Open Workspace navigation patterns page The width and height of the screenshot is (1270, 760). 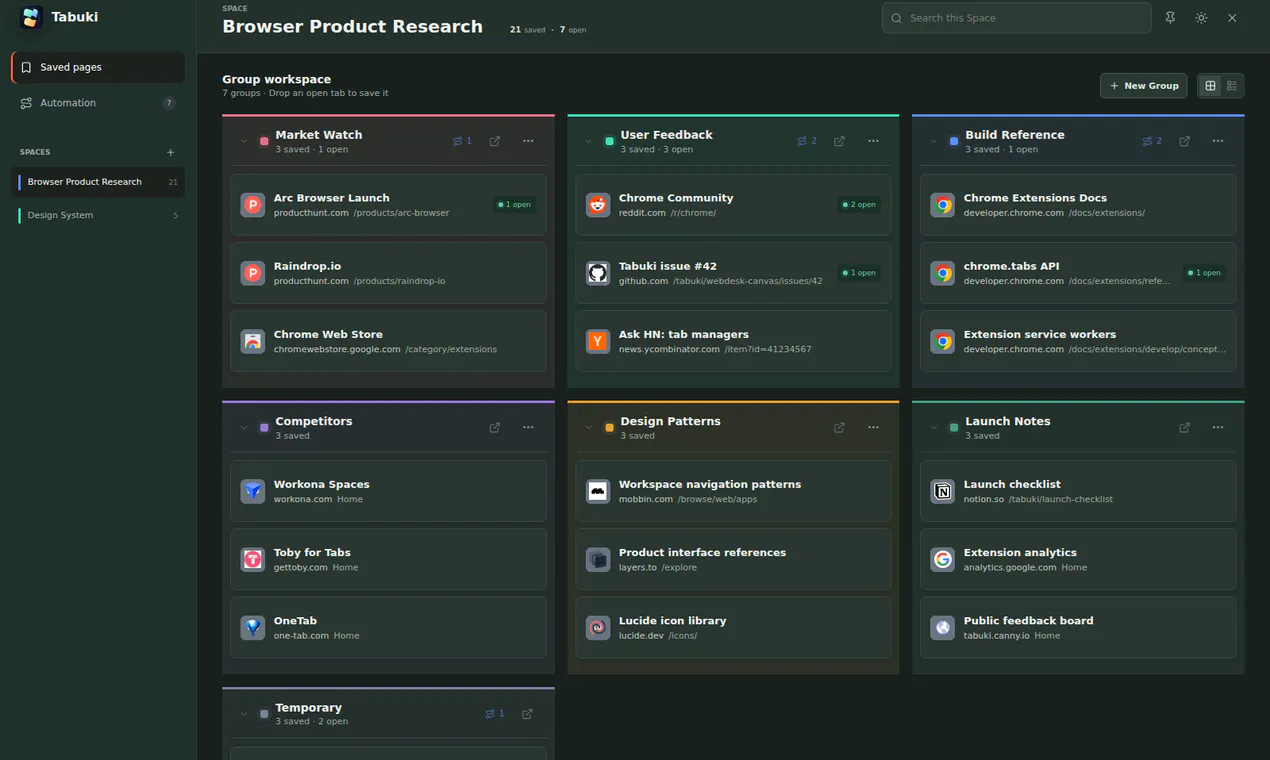(x=733, y=491)
